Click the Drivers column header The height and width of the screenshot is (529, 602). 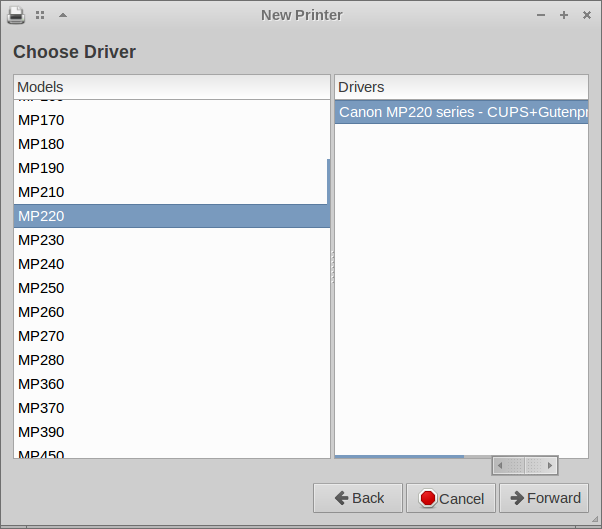tap(461, 87)
